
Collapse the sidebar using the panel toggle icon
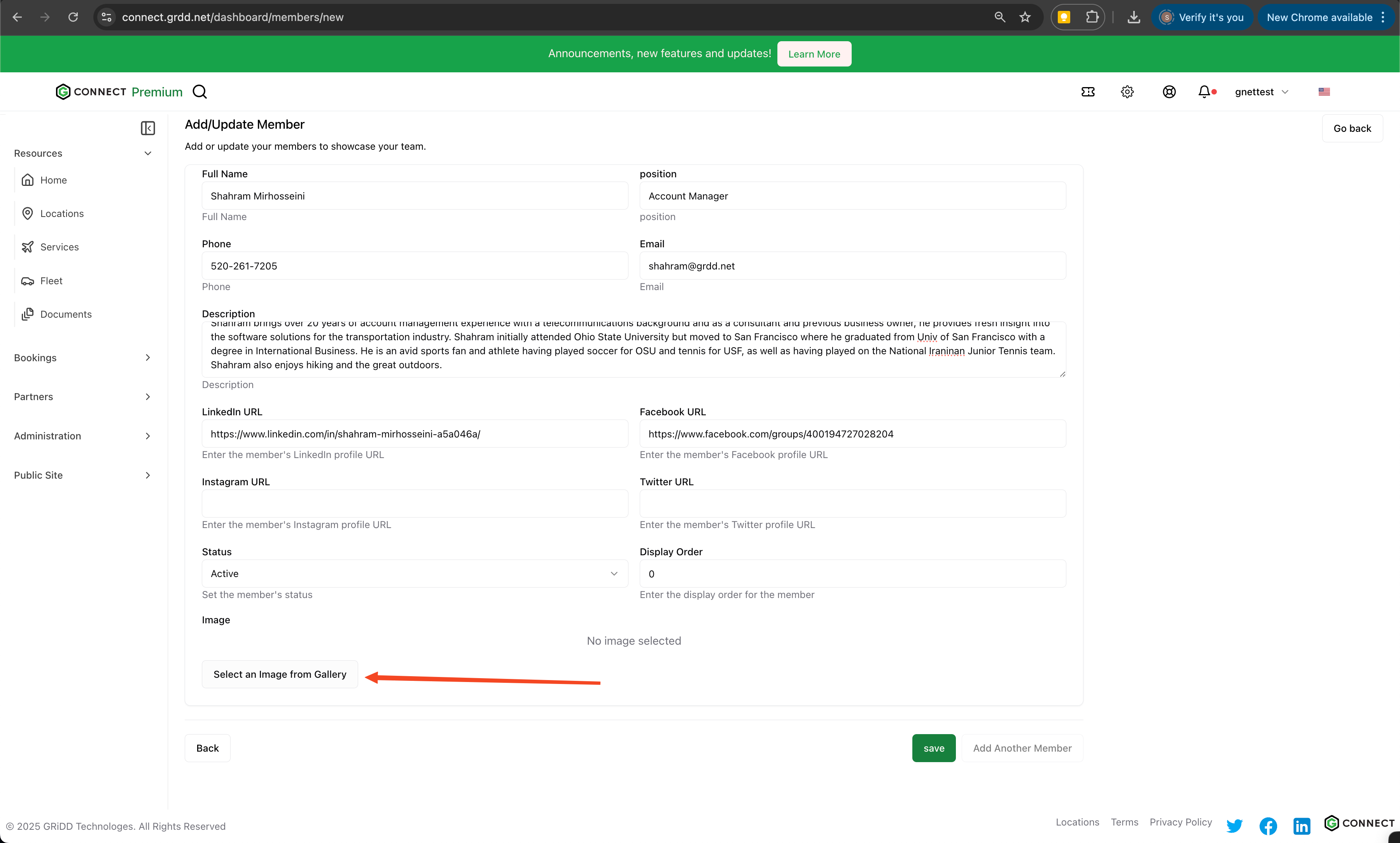coord(148,128)
